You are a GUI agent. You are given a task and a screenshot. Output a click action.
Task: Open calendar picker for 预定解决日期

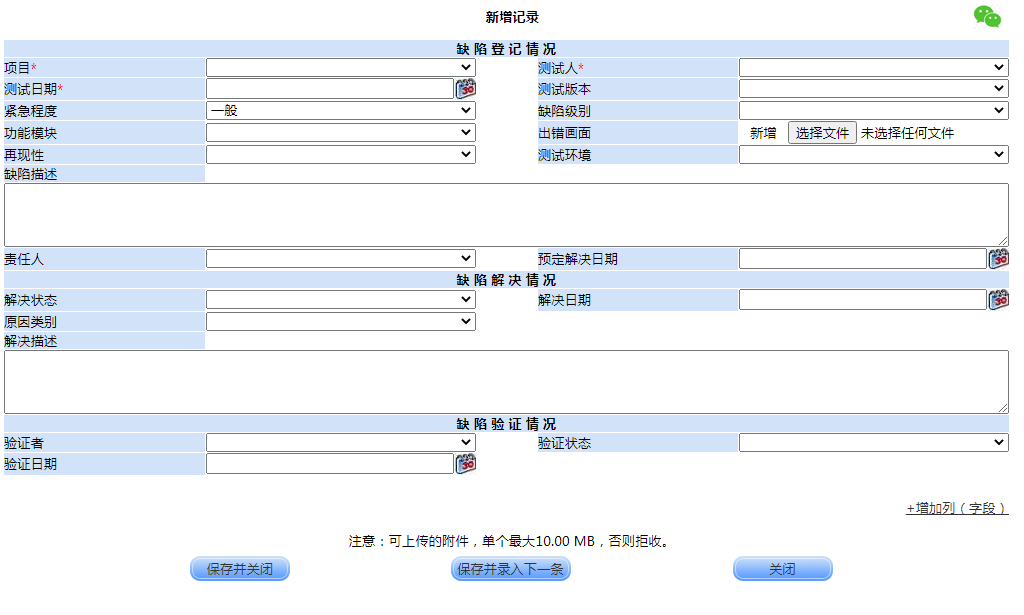pyautogui.click(x=998, y=259)
